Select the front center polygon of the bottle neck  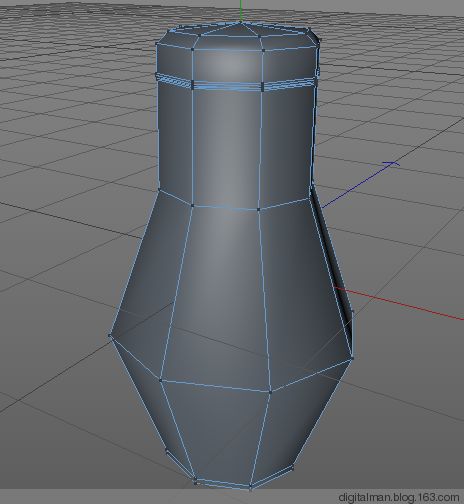pos(226,148)
